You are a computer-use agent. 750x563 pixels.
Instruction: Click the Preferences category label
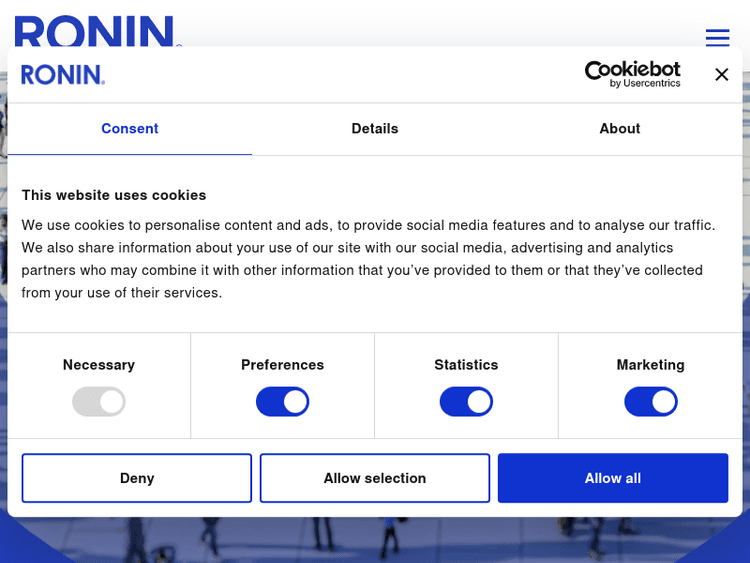click(x=282, y=365)
